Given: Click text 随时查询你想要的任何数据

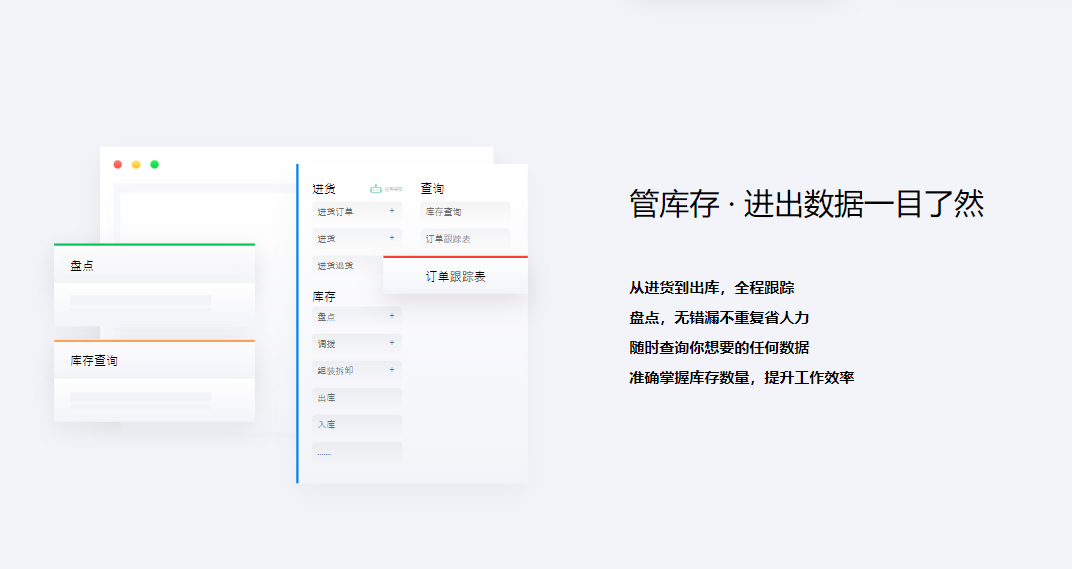Looking at the screenshot, I should [719, 347].
